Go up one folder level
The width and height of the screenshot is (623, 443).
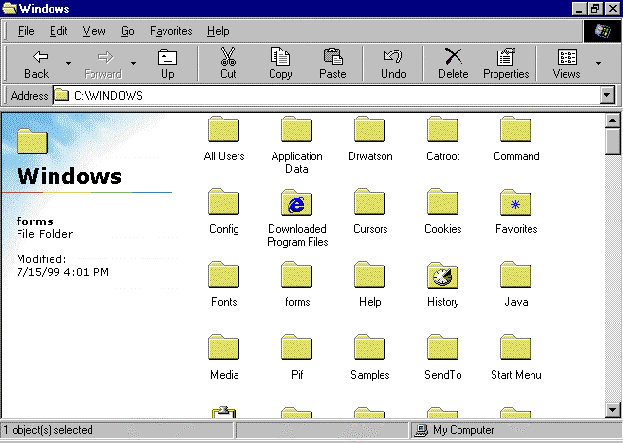(167, 63)
